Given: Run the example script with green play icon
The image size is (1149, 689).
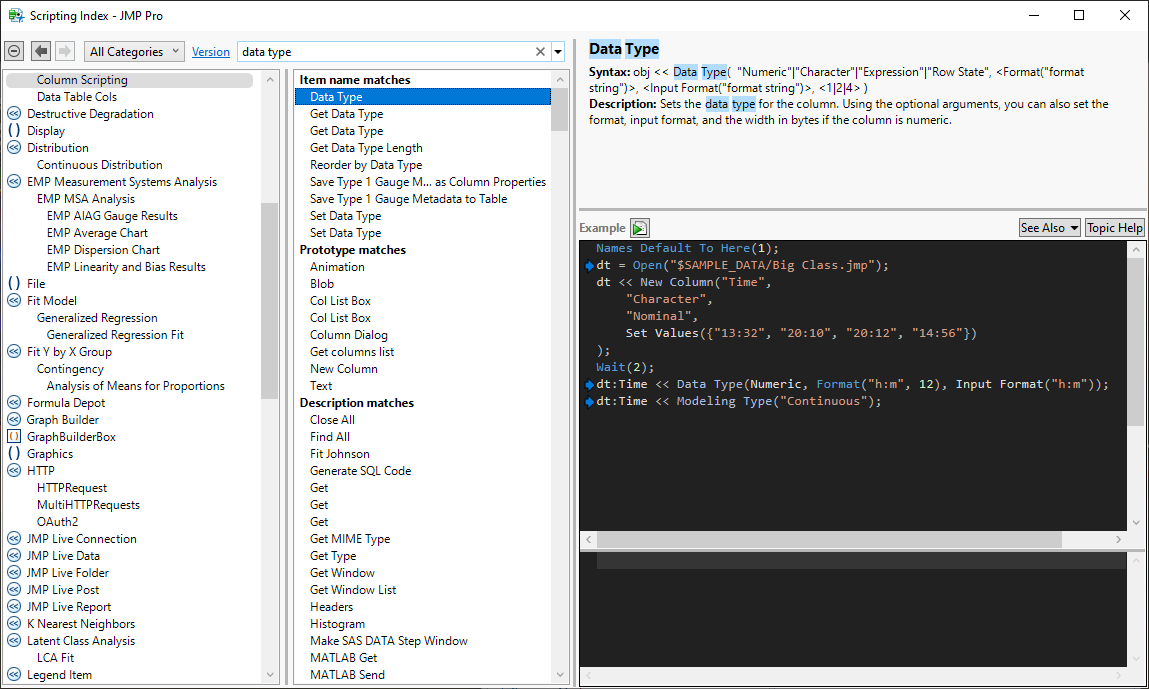Looking at the screenshot, I should 640,228.
